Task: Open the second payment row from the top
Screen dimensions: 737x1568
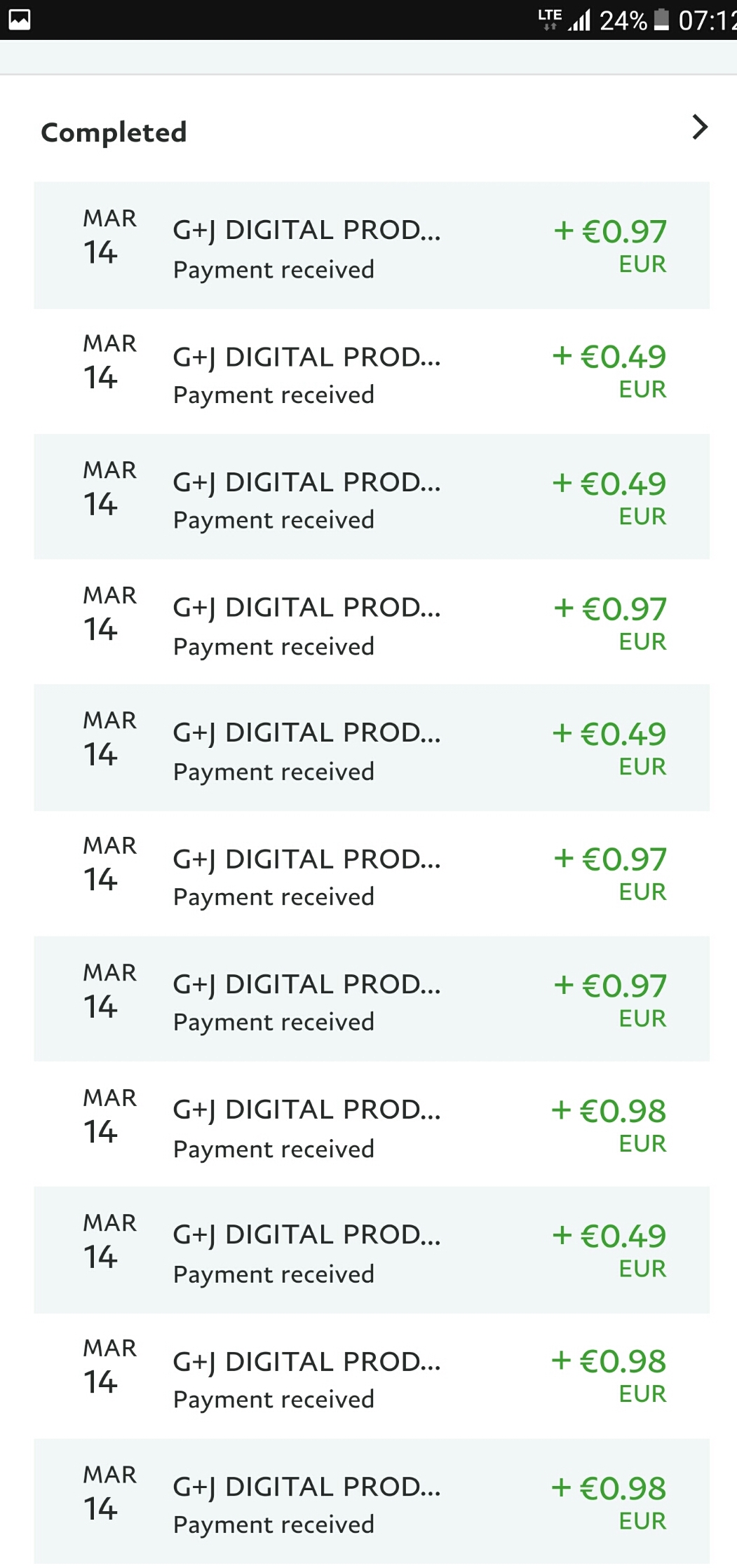Action: tap(372, 371)
